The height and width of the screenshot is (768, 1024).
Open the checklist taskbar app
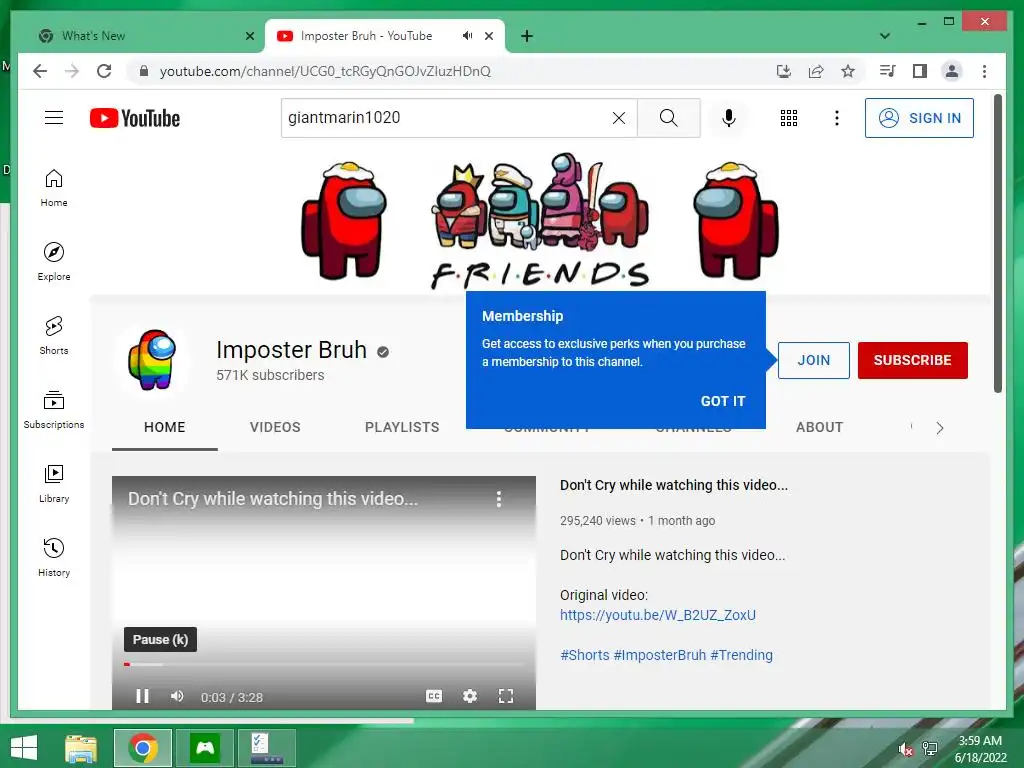[x=267, y=748]
